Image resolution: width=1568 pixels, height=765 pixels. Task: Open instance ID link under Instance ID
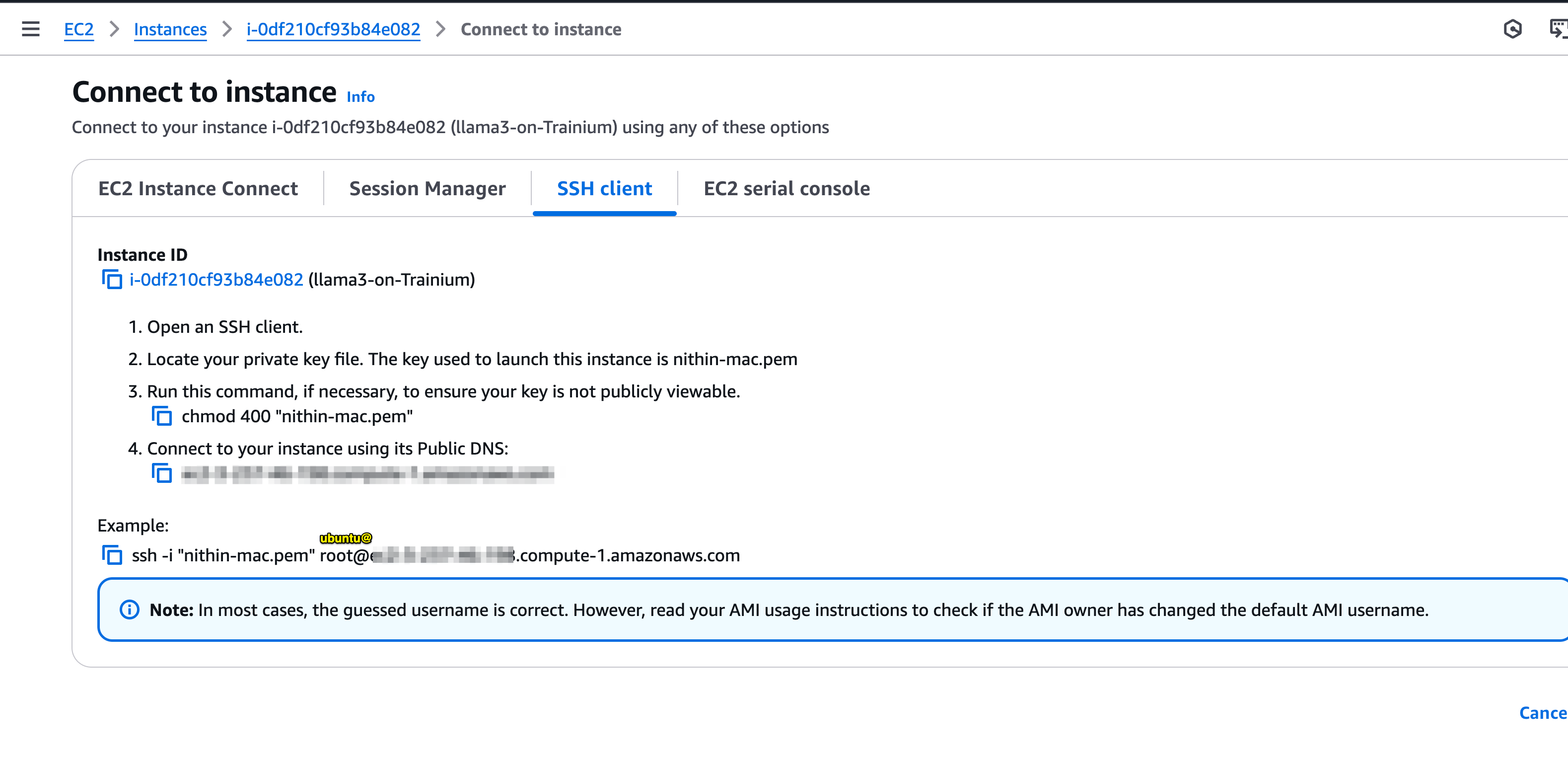point(216,280)
